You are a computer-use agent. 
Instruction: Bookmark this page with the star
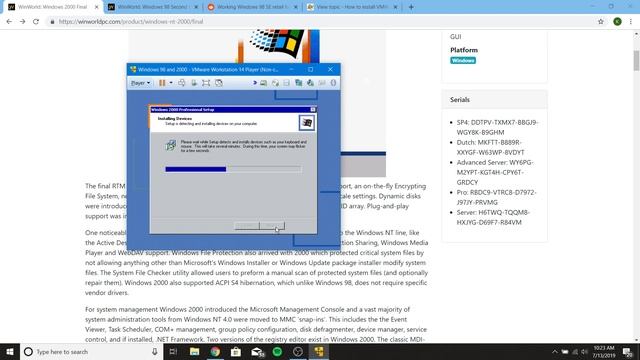(601, 22)
